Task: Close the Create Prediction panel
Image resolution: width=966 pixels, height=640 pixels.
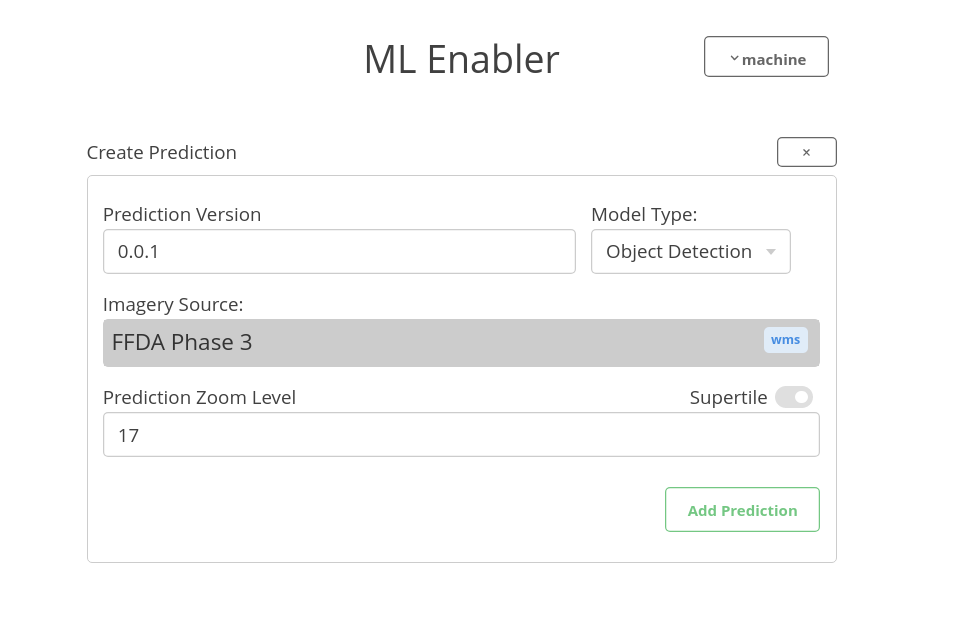Action: [x=806, y=152]
